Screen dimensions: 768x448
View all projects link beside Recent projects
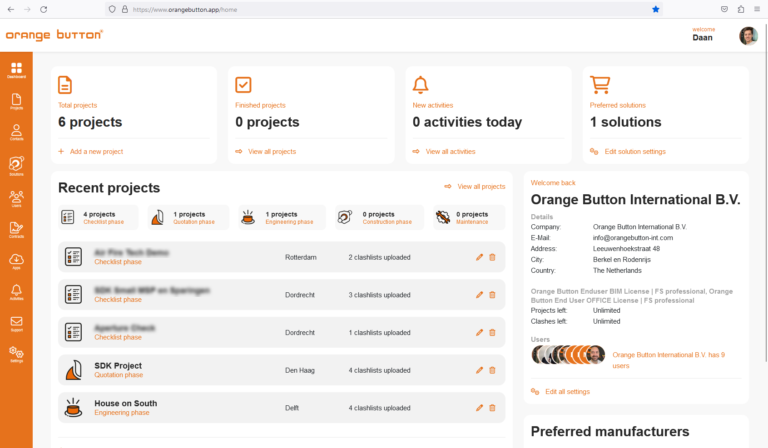[475, 187]
